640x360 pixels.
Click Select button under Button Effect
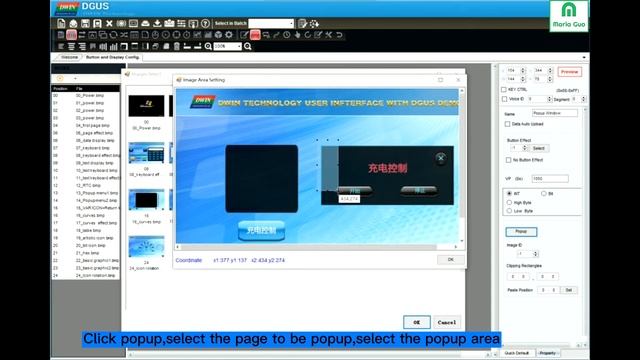(x=539, y=148)
